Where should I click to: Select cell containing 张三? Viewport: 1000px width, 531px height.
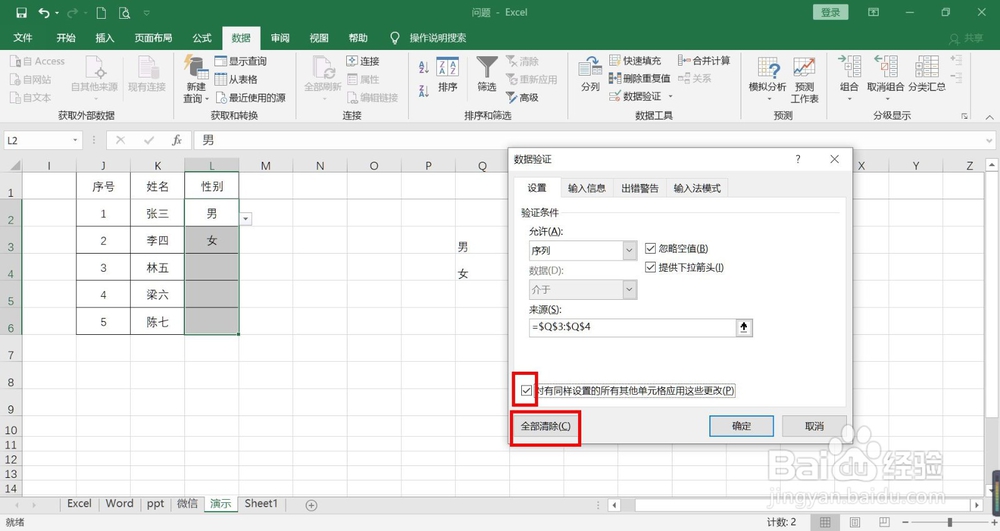[158, 214]
